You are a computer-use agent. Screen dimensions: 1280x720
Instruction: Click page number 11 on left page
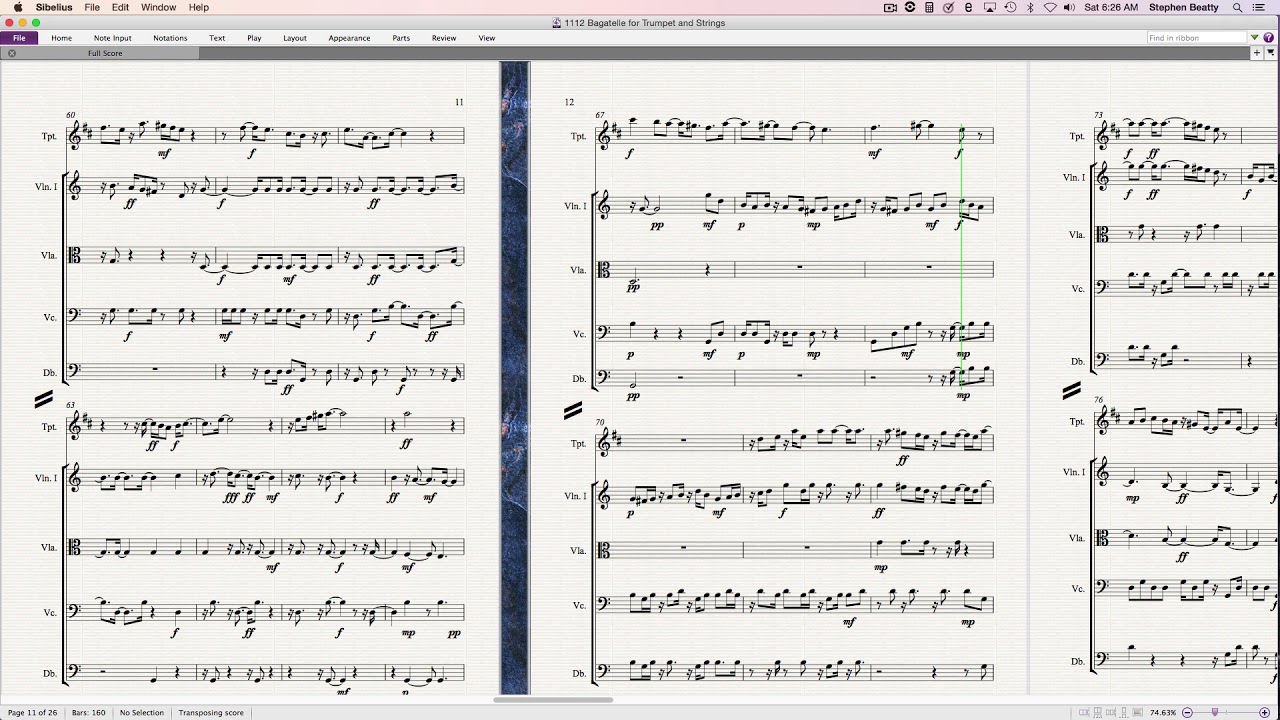pos(459,102)
